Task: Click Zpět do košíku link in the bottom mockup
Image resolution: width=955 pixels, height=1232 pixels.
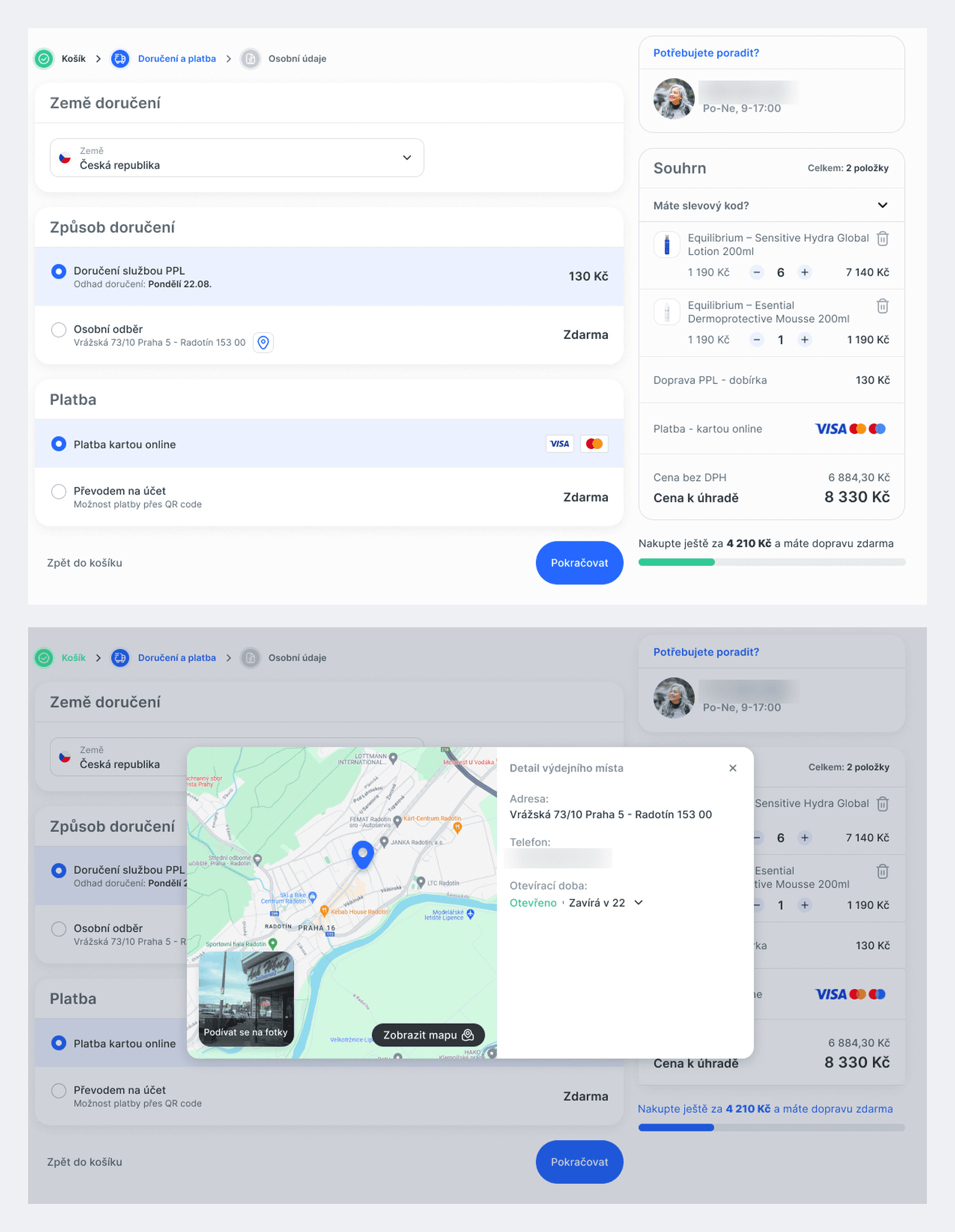Action: pos(85,1162)
